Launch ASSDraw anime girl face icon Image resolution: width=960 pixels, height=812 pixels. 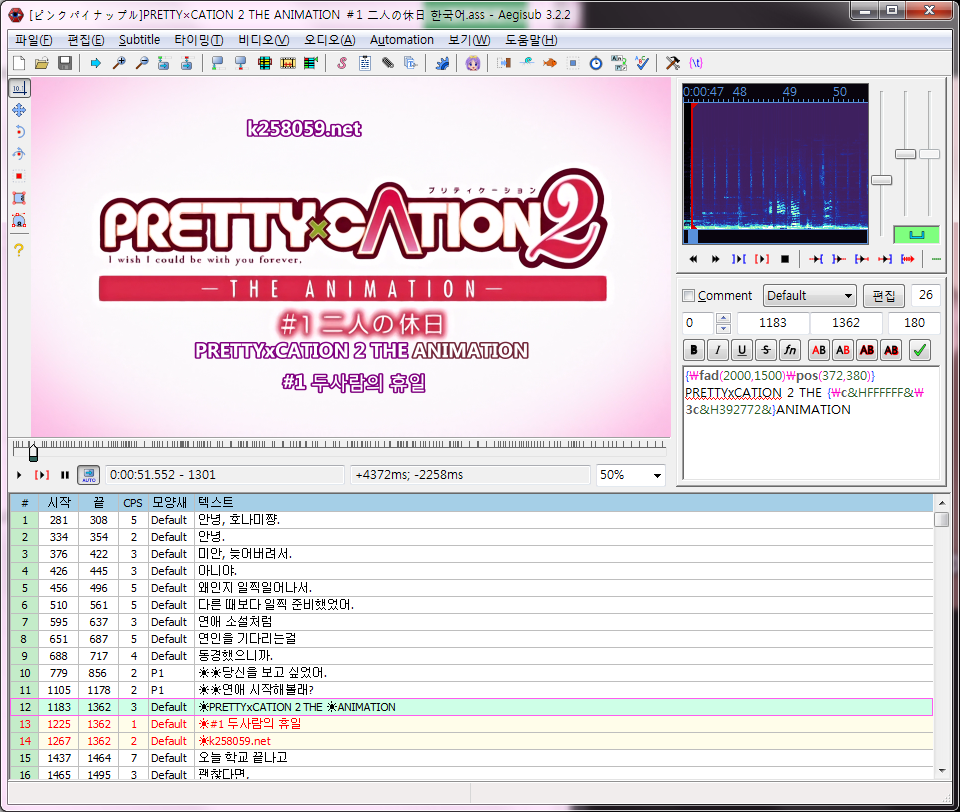point(473,63)
